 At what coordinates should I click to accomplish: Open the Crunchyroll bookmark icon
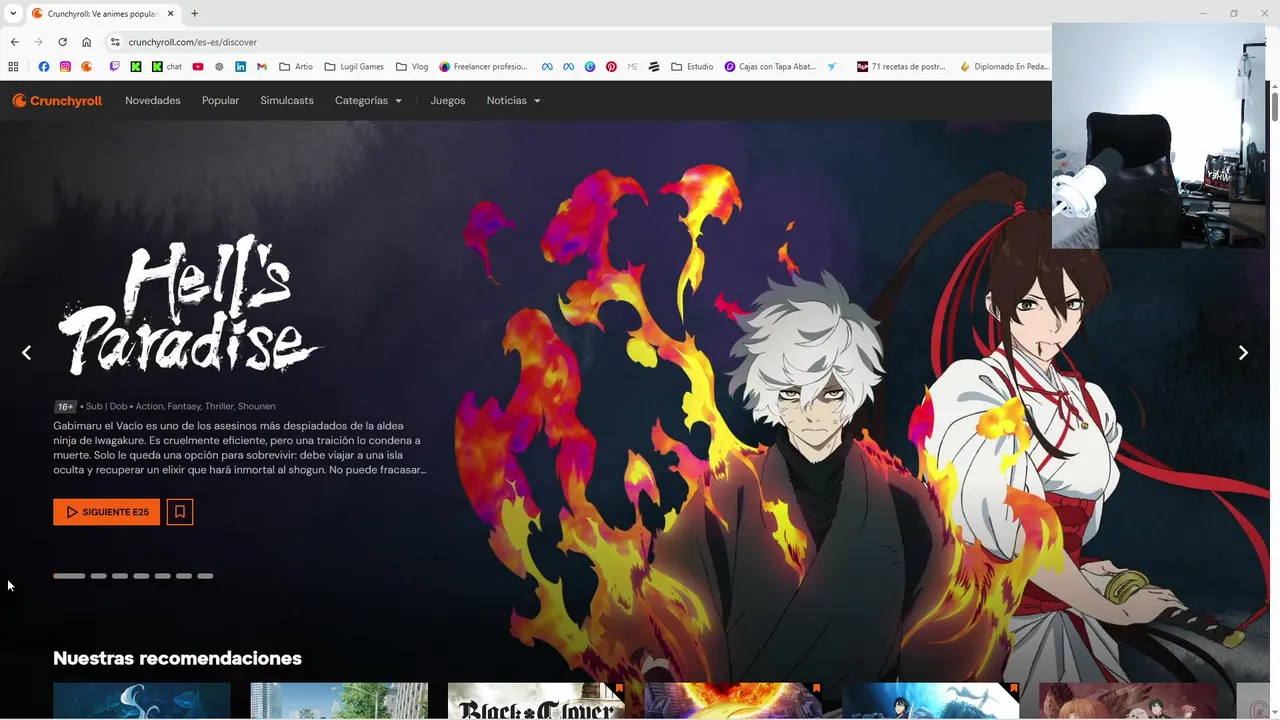point(87,67)
